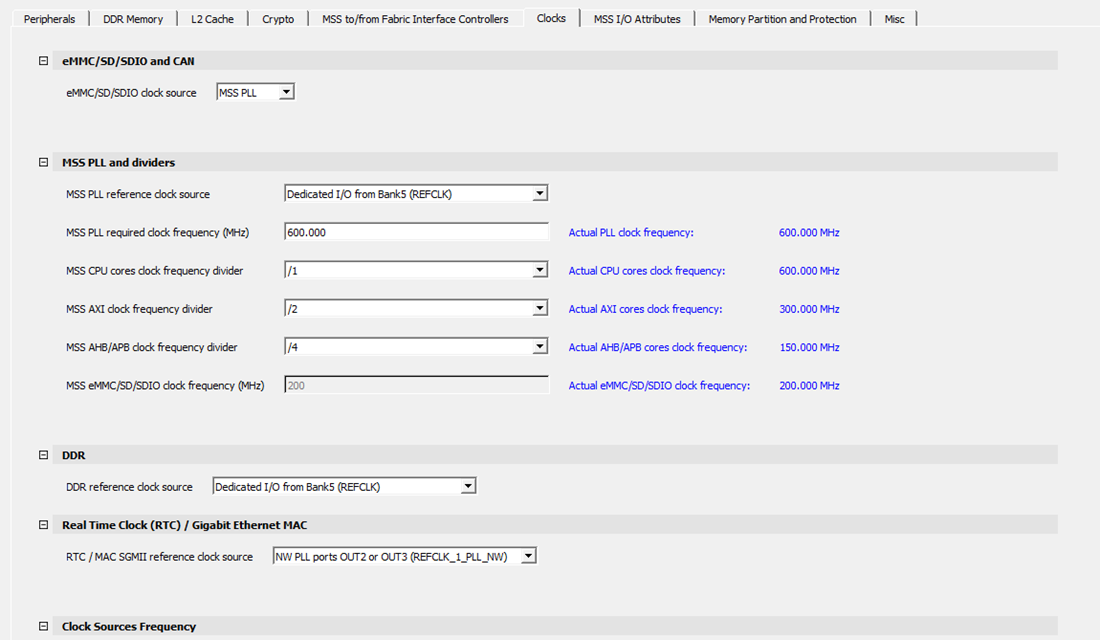
Task: Open MSS to/from Fabric Interface Controllers tab
Action: [415, 19]
